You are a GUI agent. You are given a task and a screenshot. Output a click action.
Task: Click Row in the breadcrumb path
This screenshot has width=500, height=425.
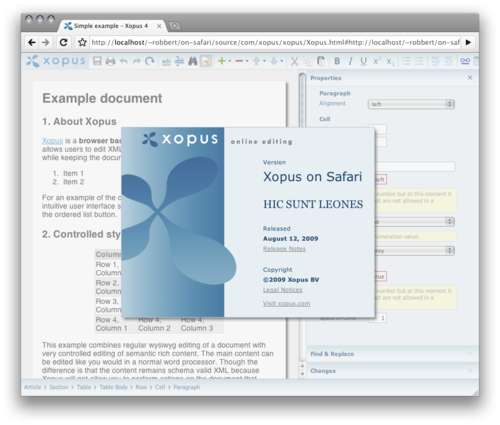pos(141,387)
